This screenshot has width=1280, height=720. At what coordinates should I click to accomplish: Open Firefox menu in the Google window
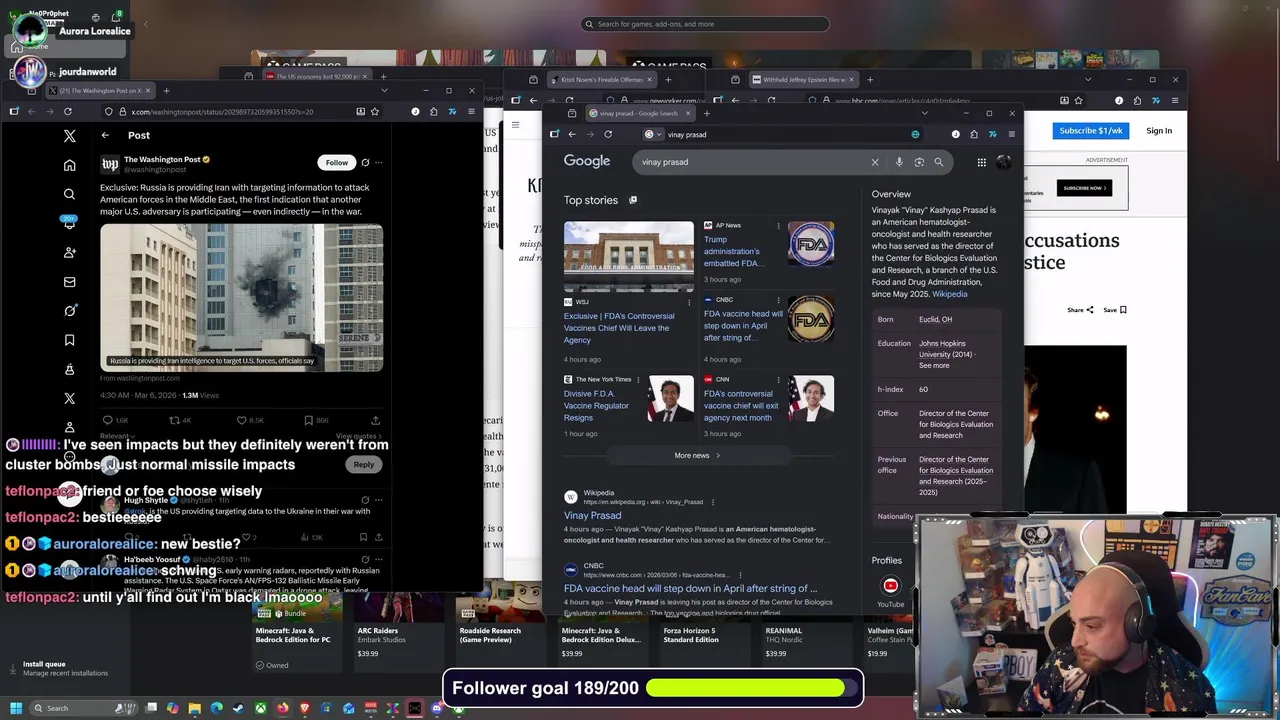click(1011, 134)
